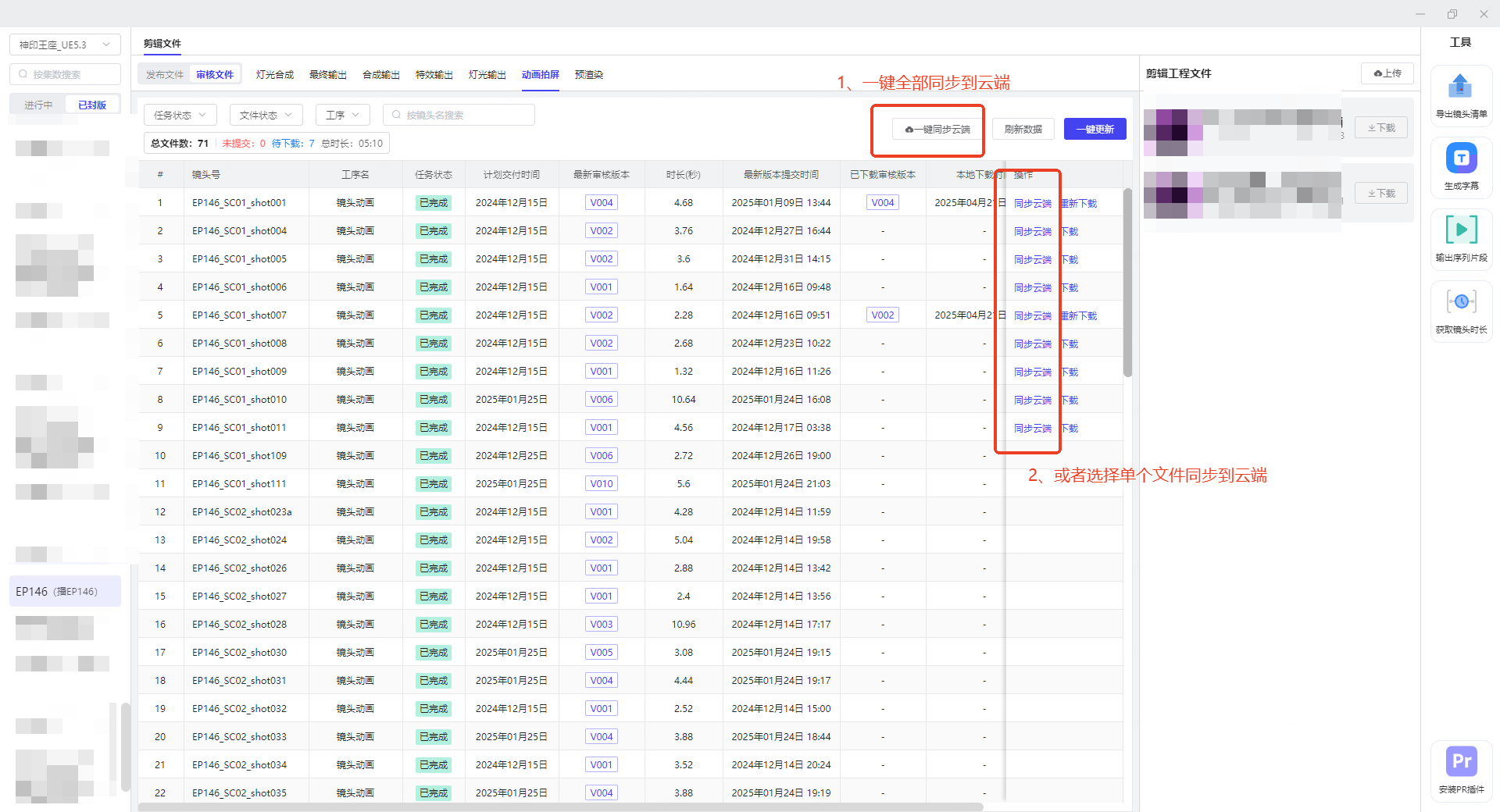Click EP146_SC02_shot023a shot name
Viewport: 1500px width, 812px height.
pyautogui.click(x=242, y=512)
